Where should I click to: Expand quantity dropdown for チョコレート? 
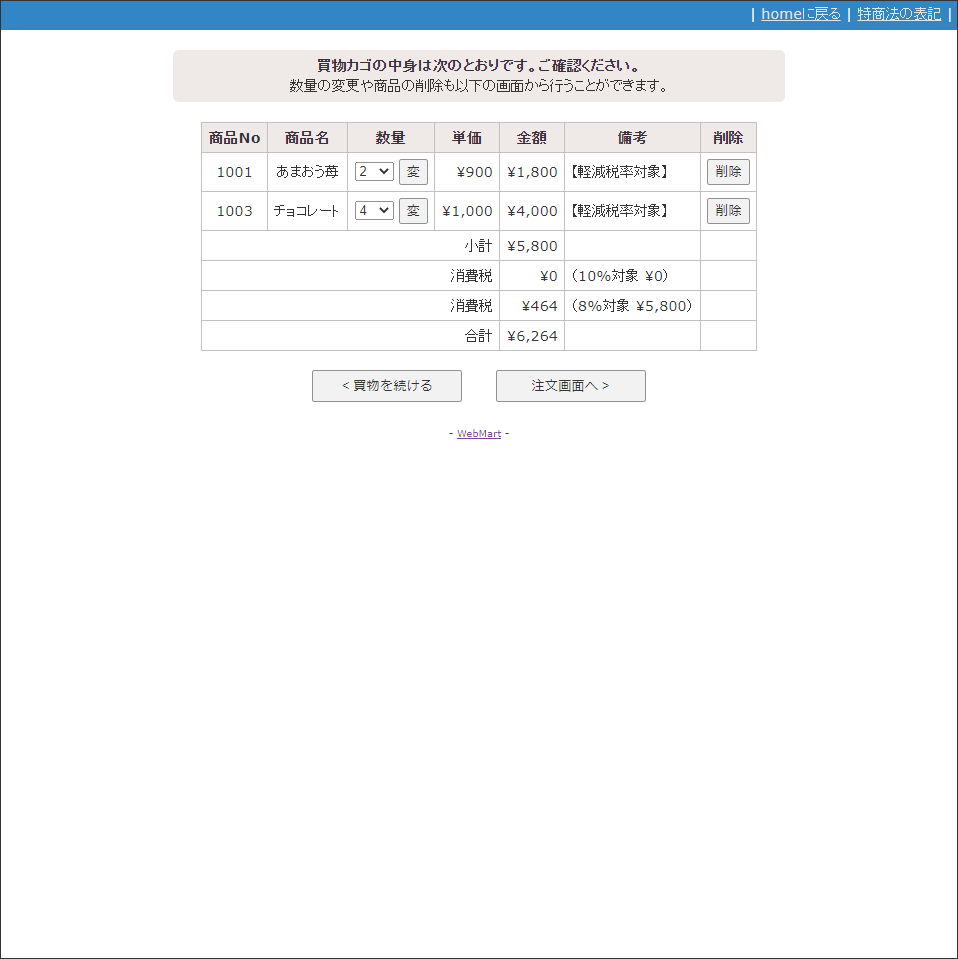374,211
